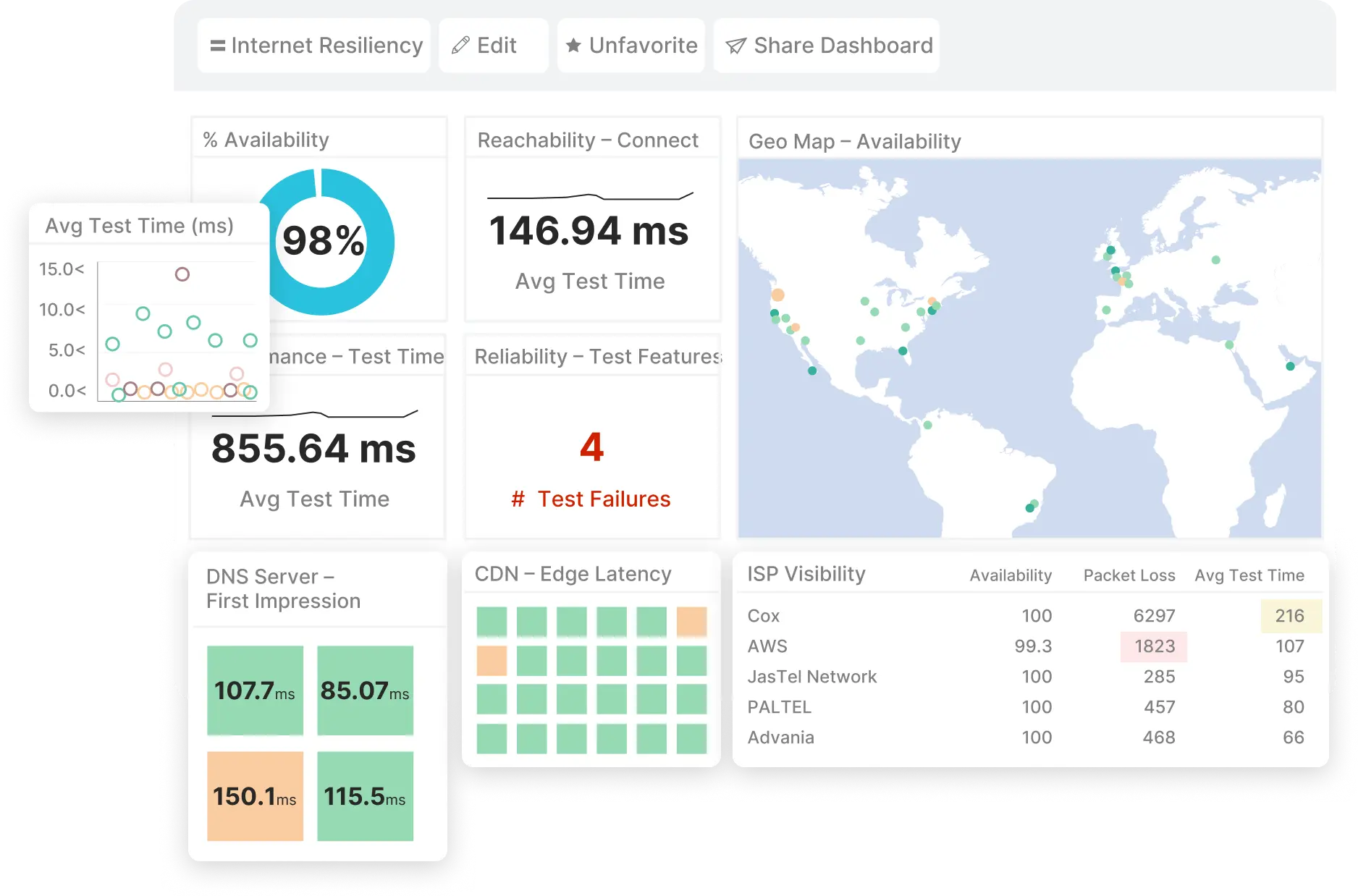Click the Share Dashboard button text

pyautogui.click(x=843, y=46)
